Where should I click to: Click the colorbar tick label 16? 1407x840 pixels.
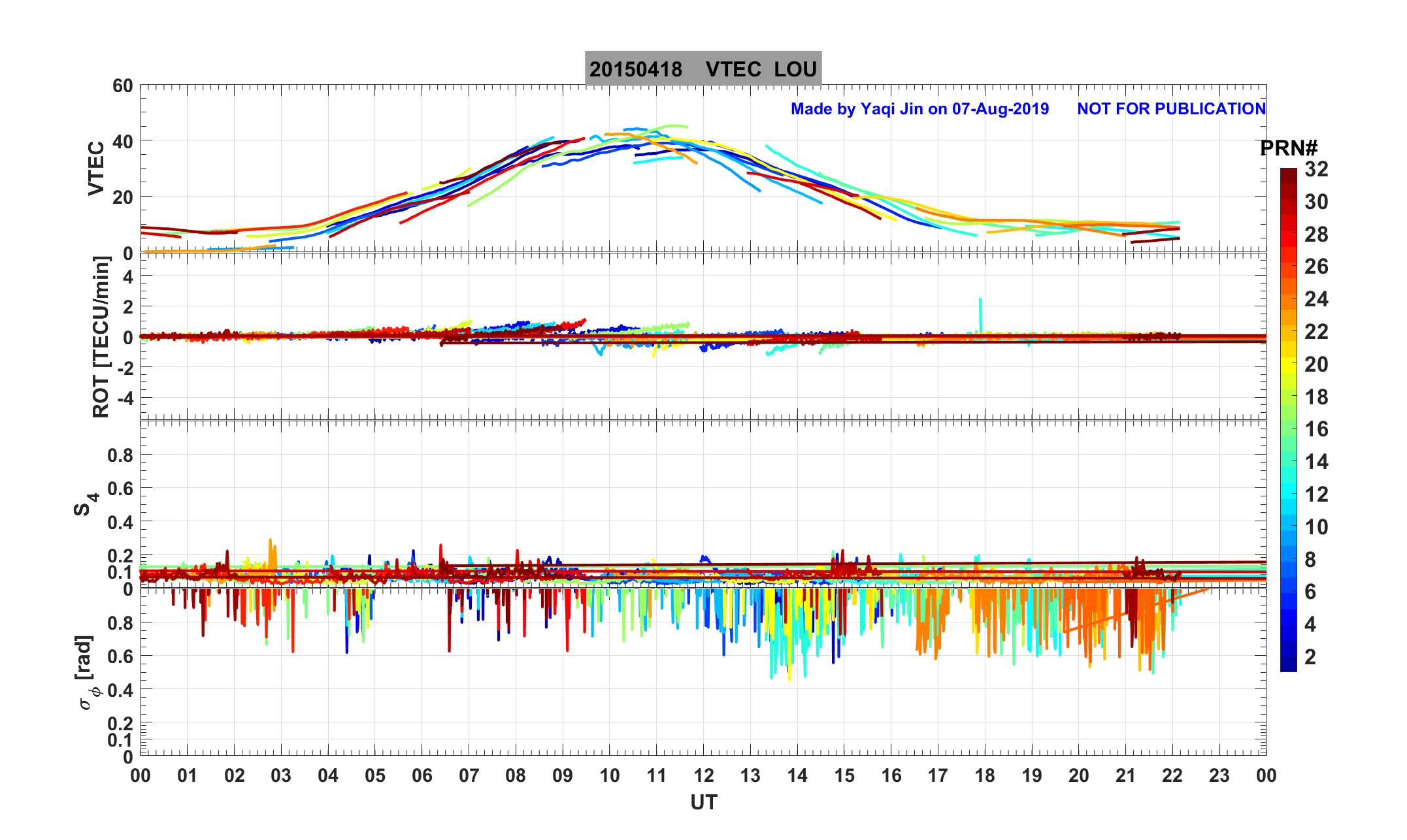click(x=1316, y=429)
